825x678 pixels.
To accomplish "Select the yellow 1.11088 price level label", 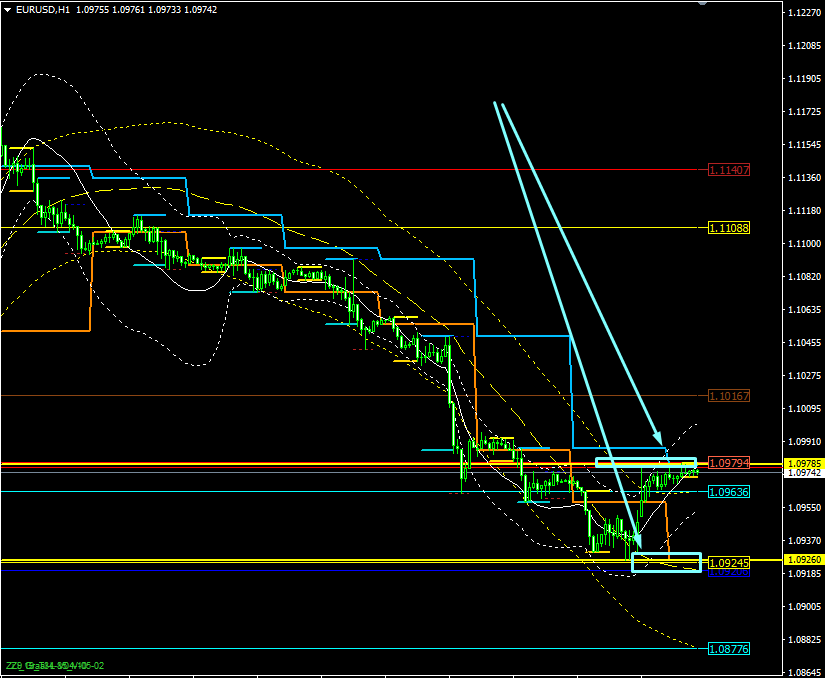I will [729, 228].
